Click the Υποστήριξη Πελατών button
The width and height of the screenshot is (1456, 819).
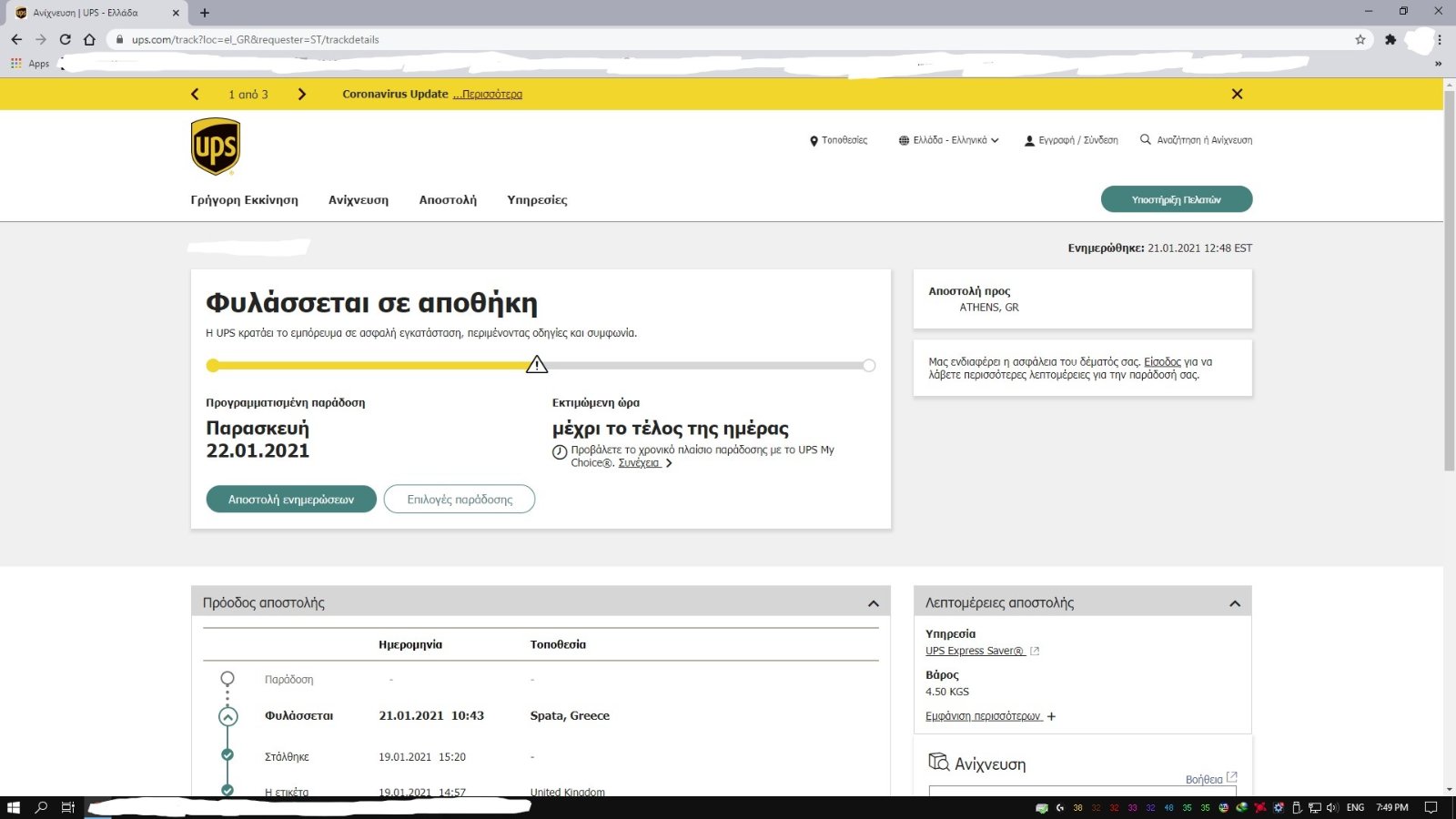(x=1177, y=199)
